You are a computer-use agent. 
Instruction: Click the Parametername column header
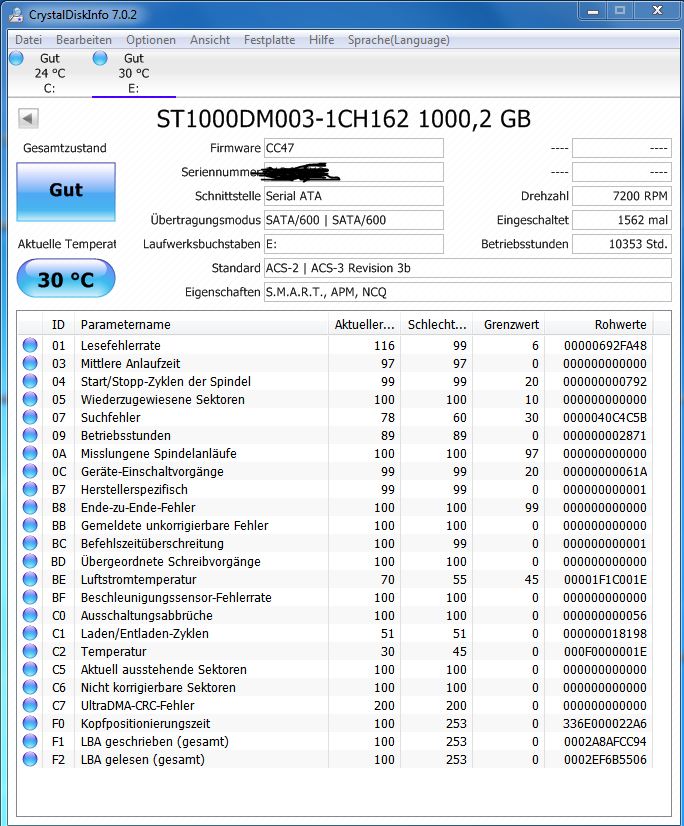(202, 324)
